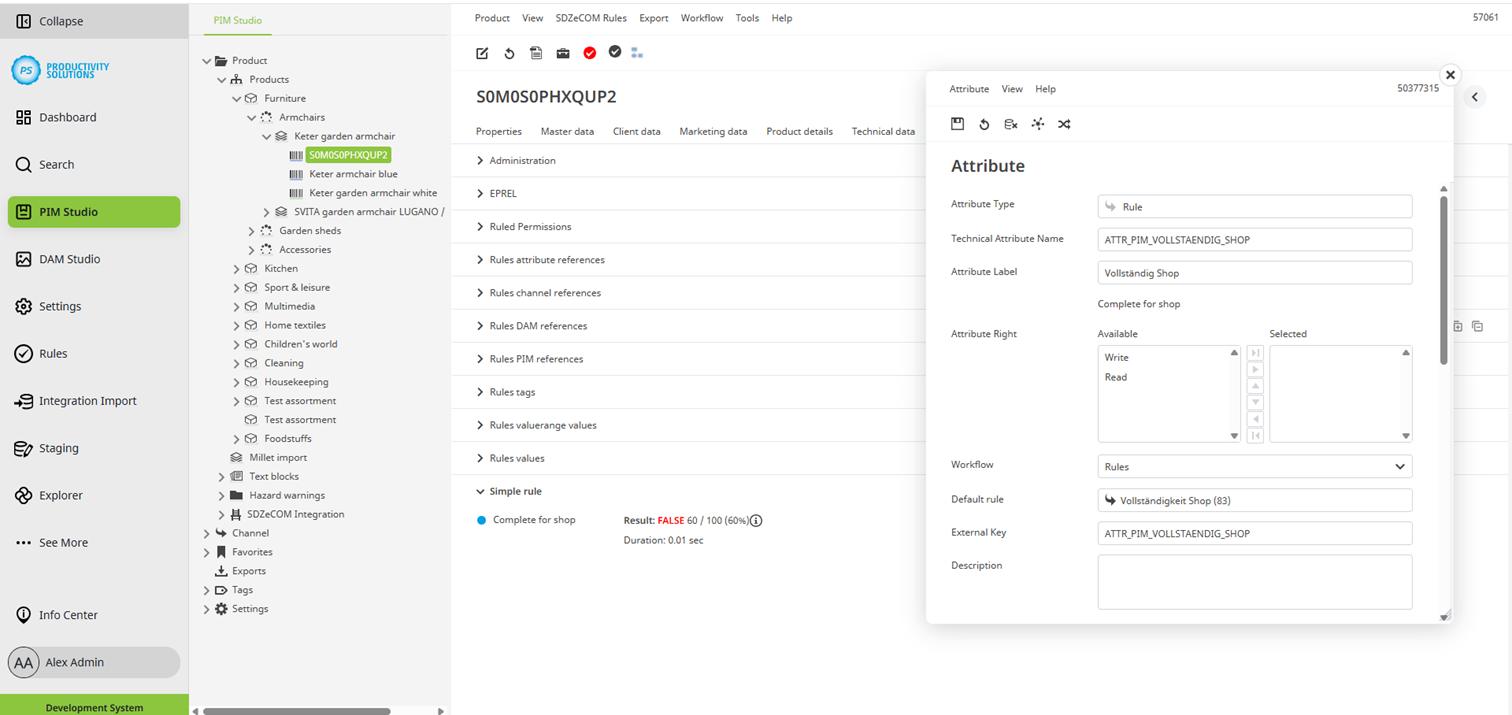Open the SDZeCOM Rules menu

pyautogui.click(x=591, y=18)
